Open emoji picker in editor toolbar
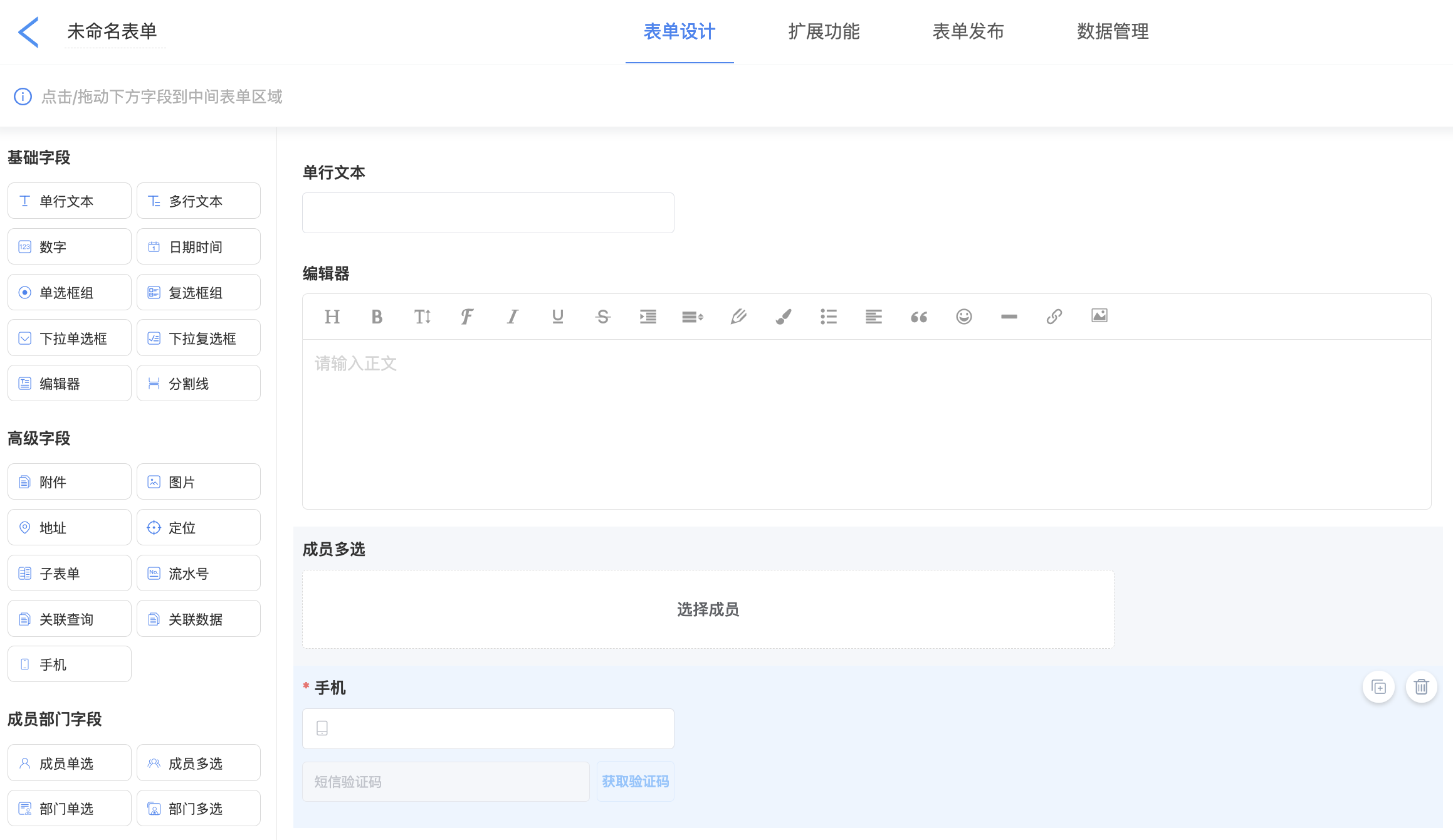The width and height of the screenshot is (1453, 840). 963,317
